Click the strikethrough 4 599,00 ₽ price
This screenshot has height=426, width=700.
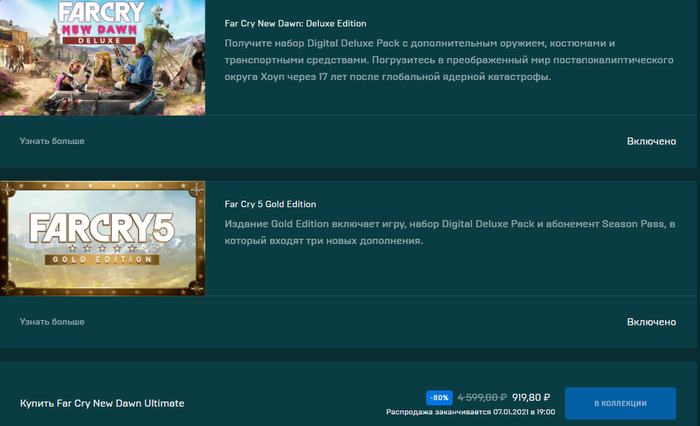482,397
